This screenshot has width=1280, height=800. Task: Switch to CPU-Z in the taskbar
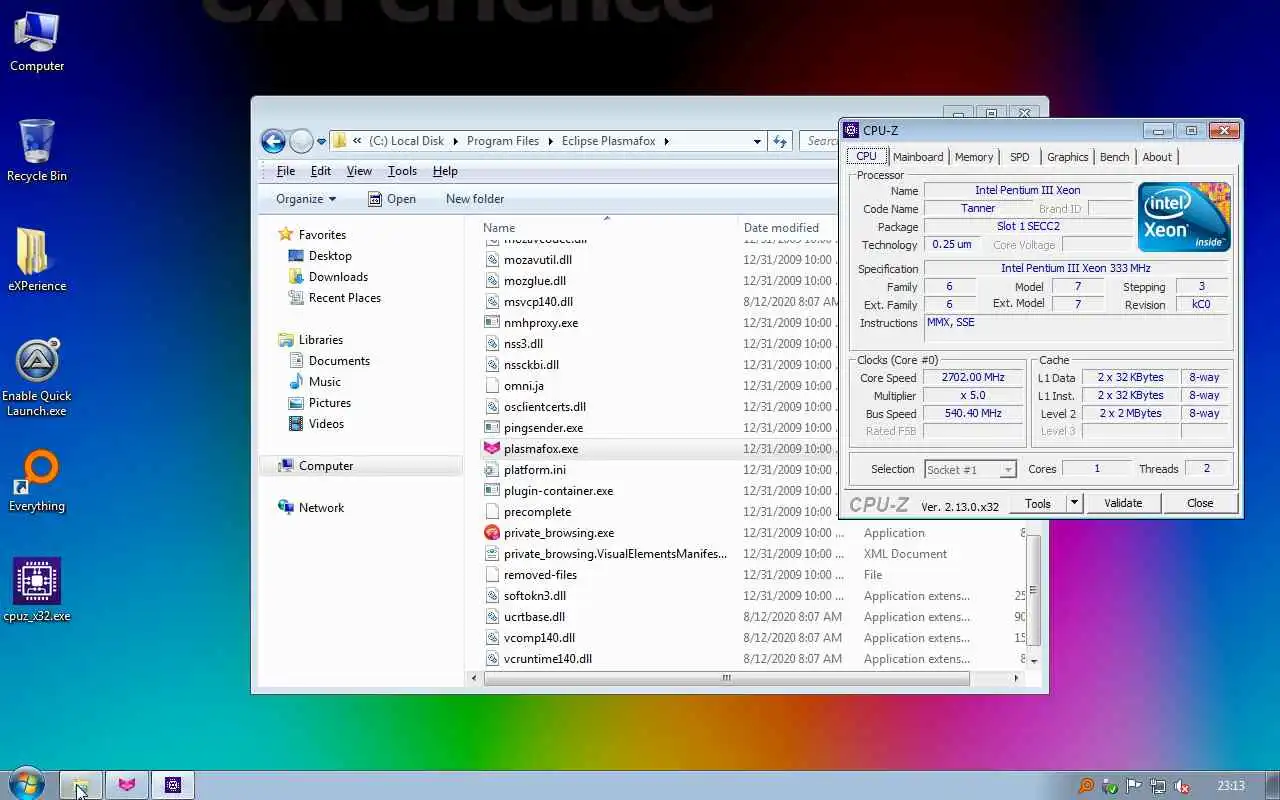tap(172, 785)
